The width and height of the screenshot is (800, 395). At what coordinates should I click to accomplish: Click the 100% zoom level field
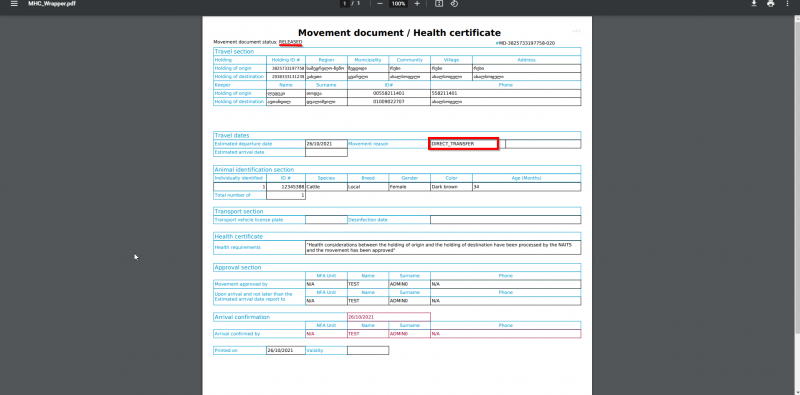coord(398,4)
